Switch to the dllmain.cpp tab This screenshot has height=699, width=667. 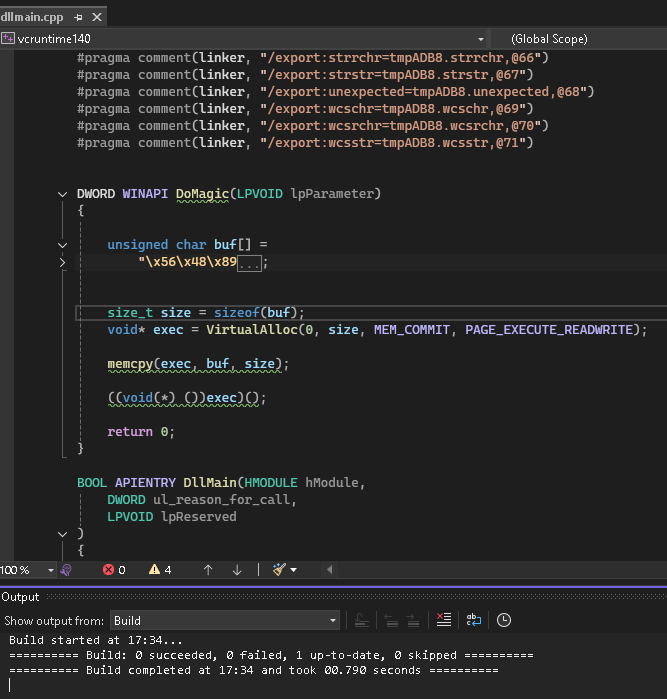(32, 17)
